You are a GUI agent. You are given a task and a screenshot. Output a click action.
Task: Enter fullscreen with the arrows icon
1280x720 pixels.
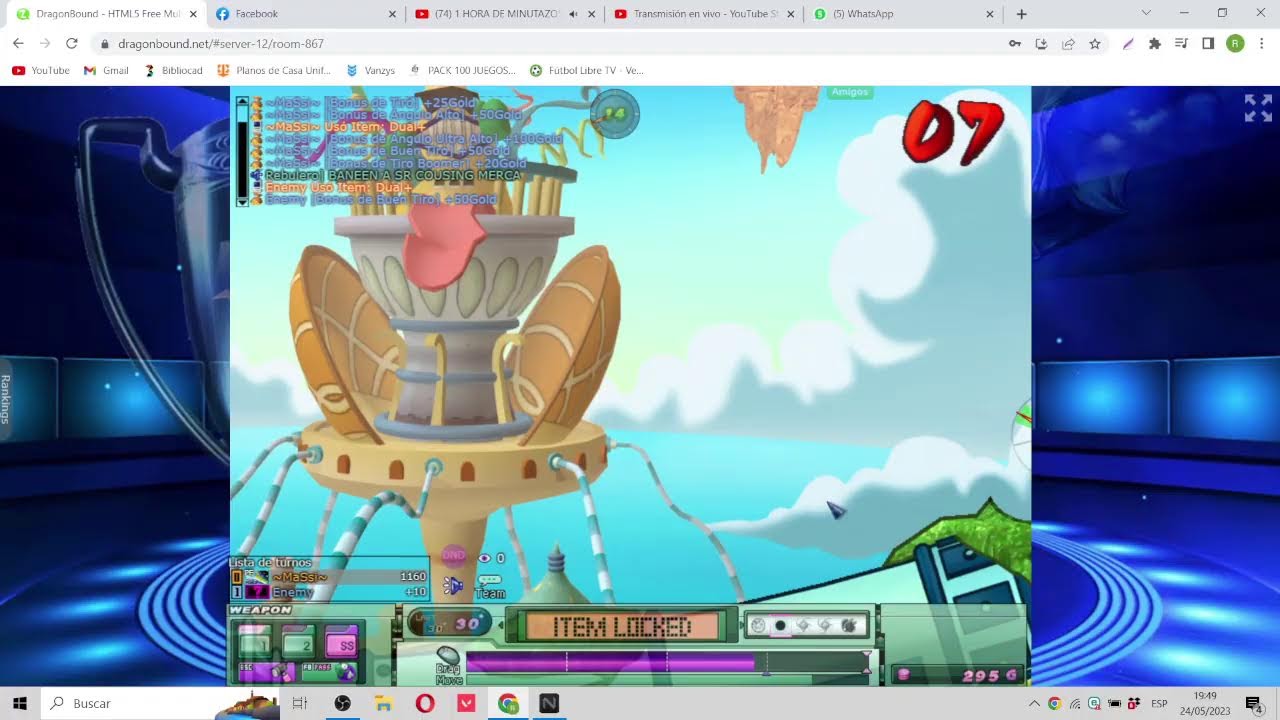[1258, 108]
